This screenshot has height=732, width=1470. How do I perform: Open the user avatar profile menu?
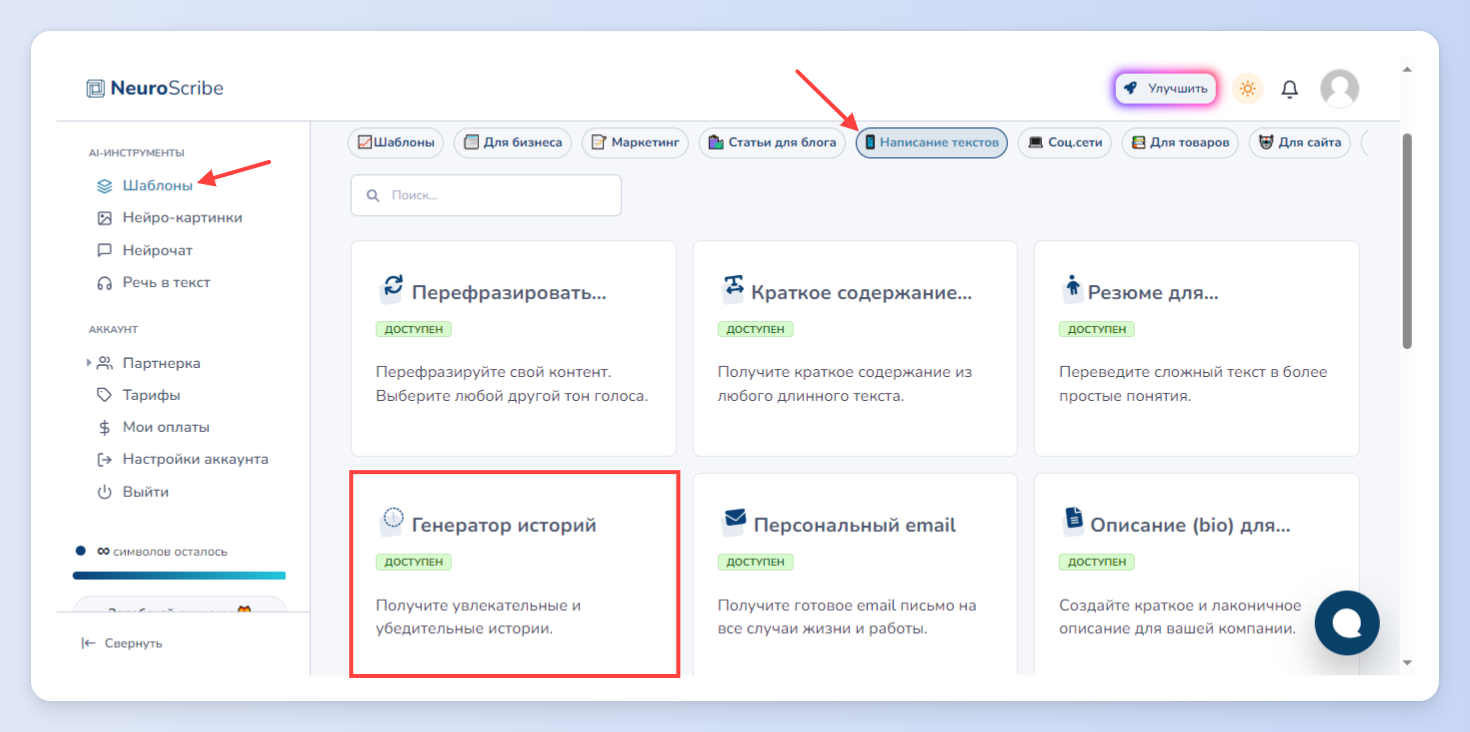(x=1339, y=89)
